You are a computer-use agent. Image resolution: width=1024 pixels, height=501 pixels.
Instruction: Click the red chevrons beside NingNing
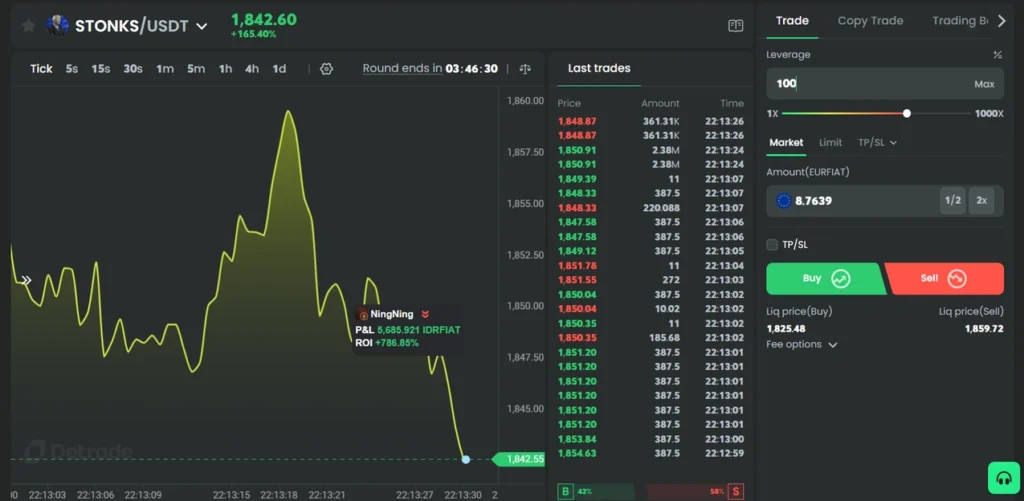click(425, 314)
